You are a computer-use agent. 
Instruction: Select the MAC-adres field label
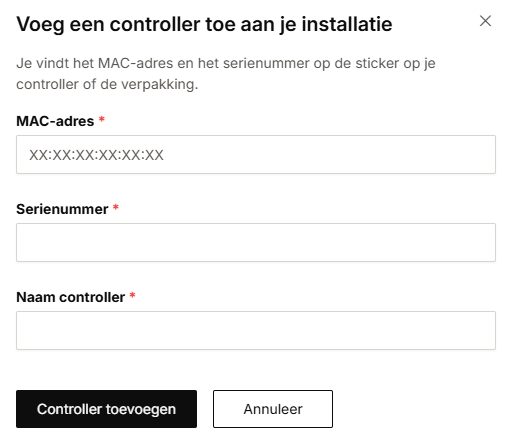click(x=55, y=121)
